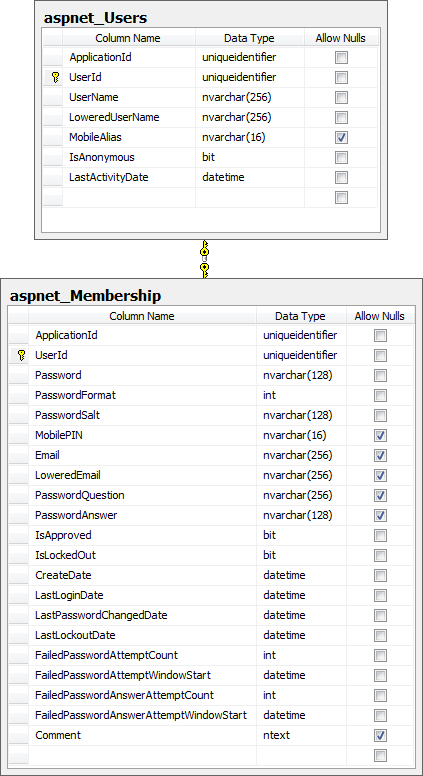Toggle Allow Nulls for IsAnonymous in aspnet_Users

point(341,157)
